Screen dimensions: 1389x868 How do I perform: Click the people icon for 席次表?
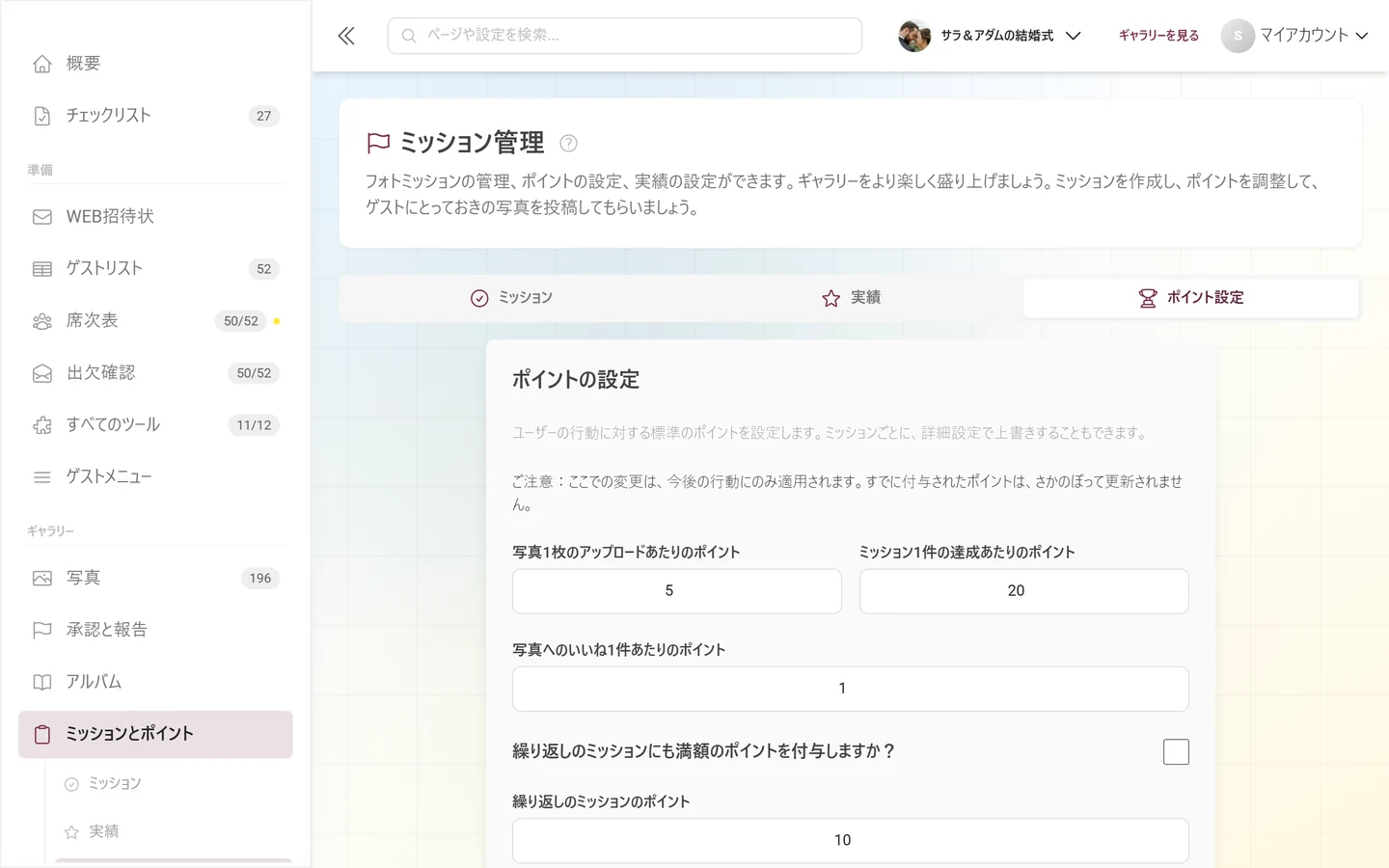[42, 321]
